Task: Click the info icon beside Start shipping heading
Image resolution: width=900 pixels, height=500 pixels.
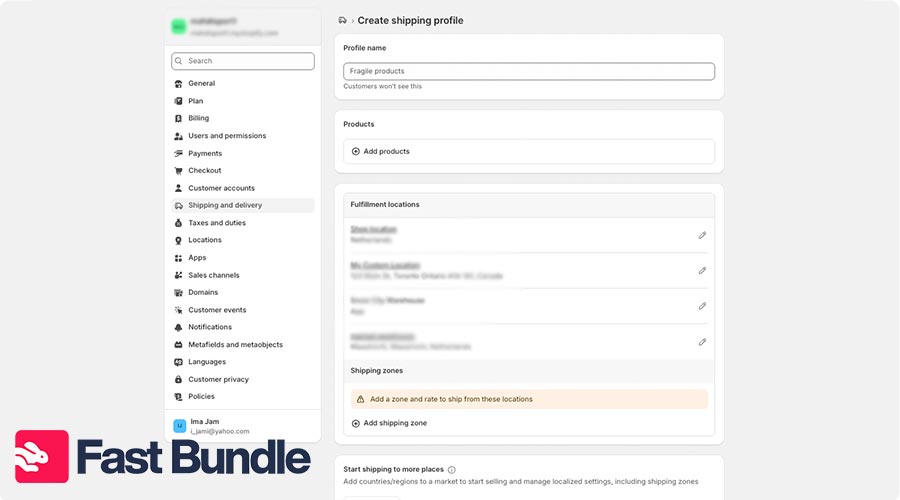Action: click(452, 469)
